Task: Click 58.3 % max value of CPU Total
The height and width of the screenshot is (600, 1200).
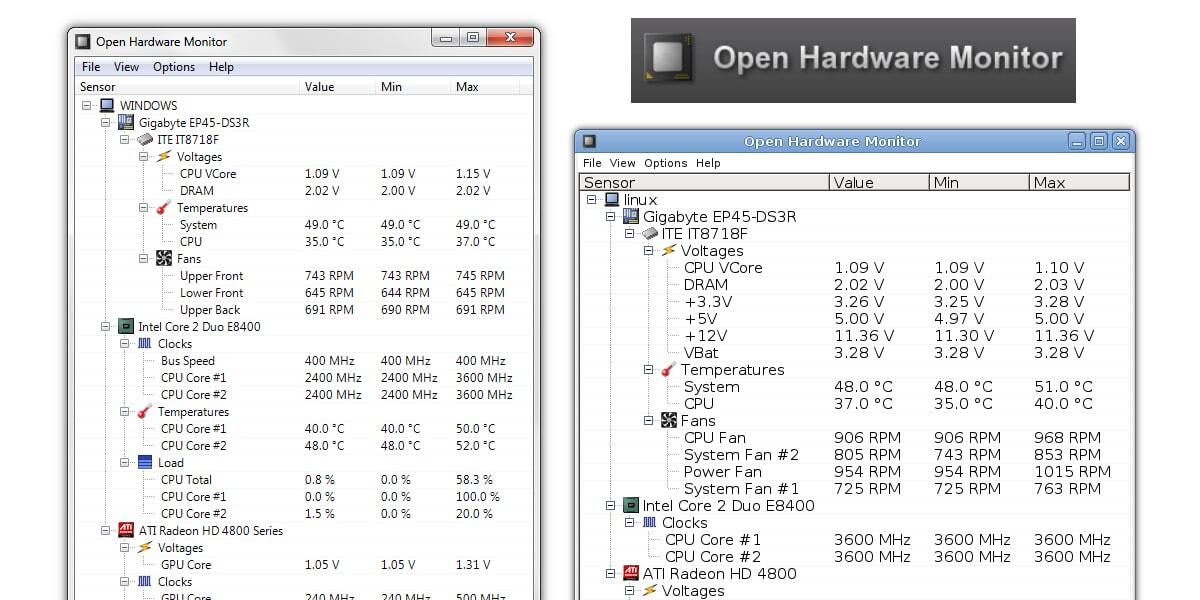Action: pos(474,480)
